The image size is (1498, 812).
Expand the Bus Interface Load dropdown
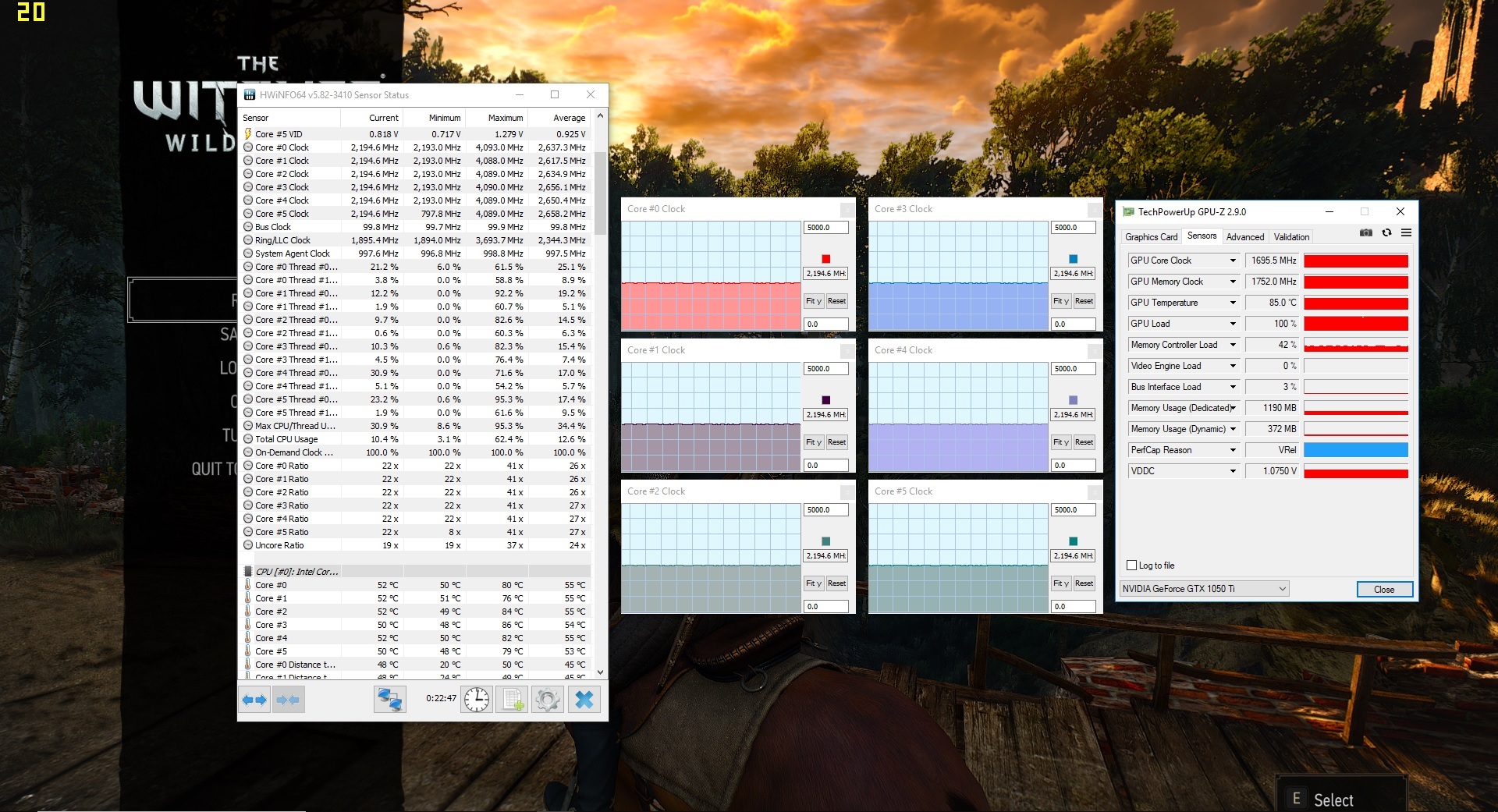pos(1233,387)
